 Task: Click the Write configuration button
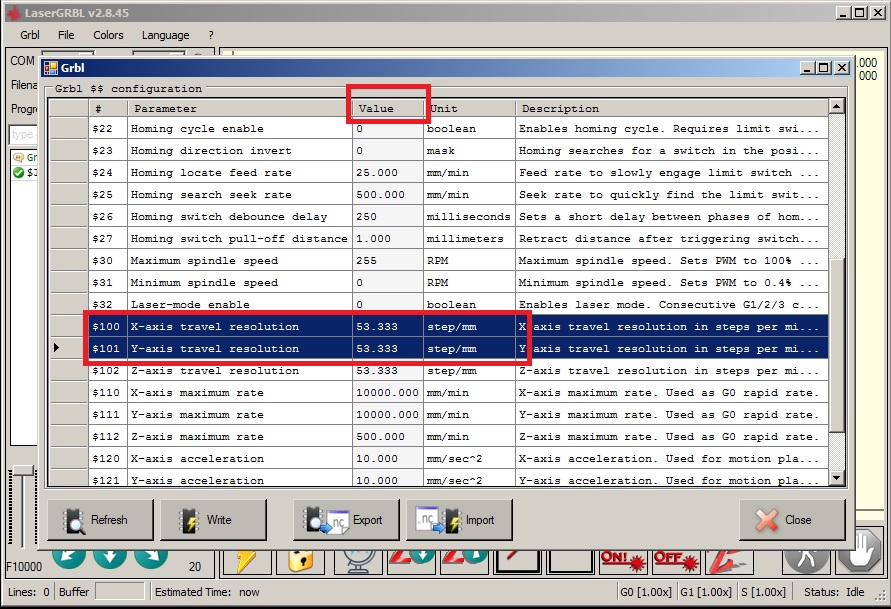tap(213, 519)
